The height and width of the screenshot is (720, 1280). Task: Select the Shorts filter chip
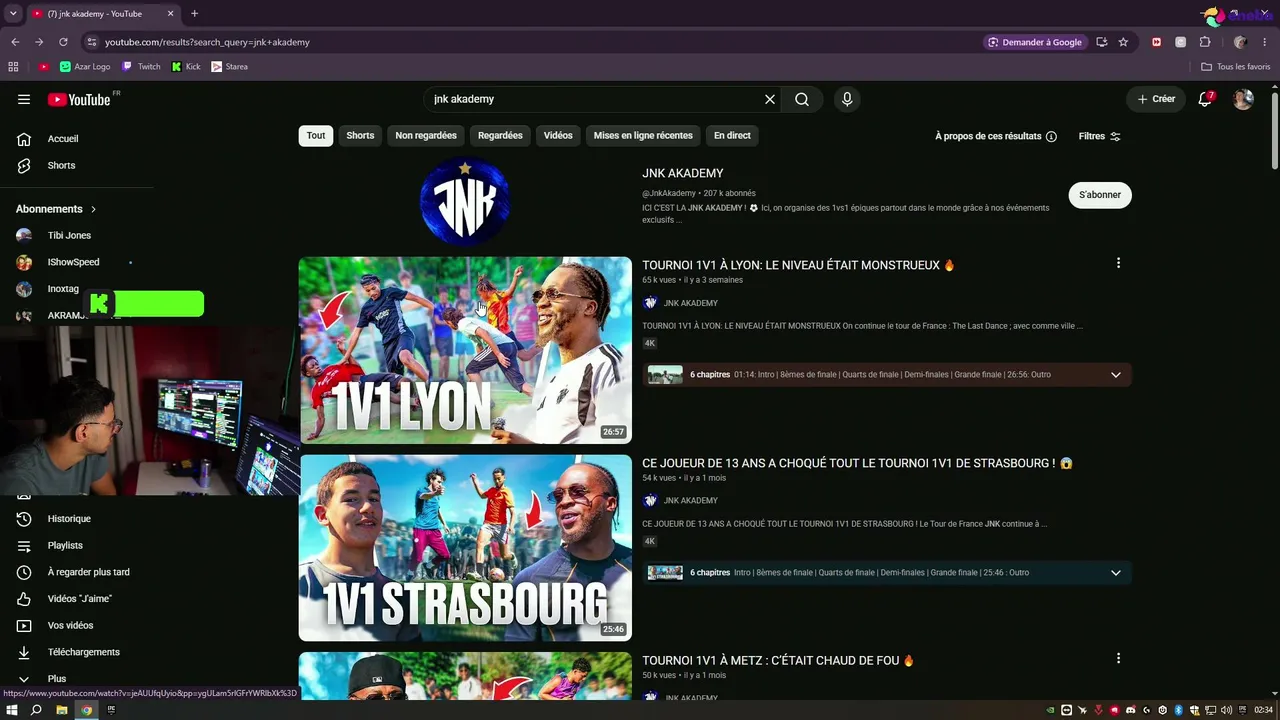tap(360, 136)
